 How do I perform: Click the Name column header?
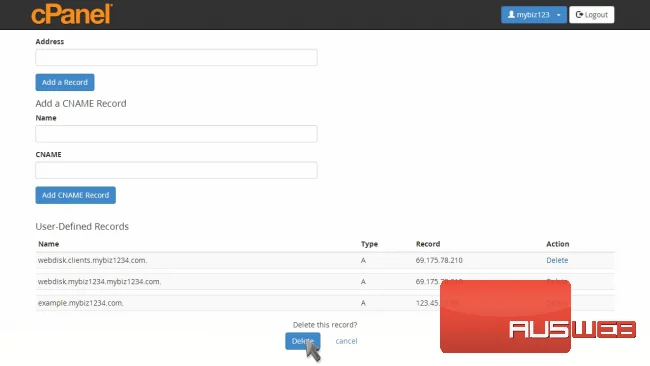coord(49,244)
